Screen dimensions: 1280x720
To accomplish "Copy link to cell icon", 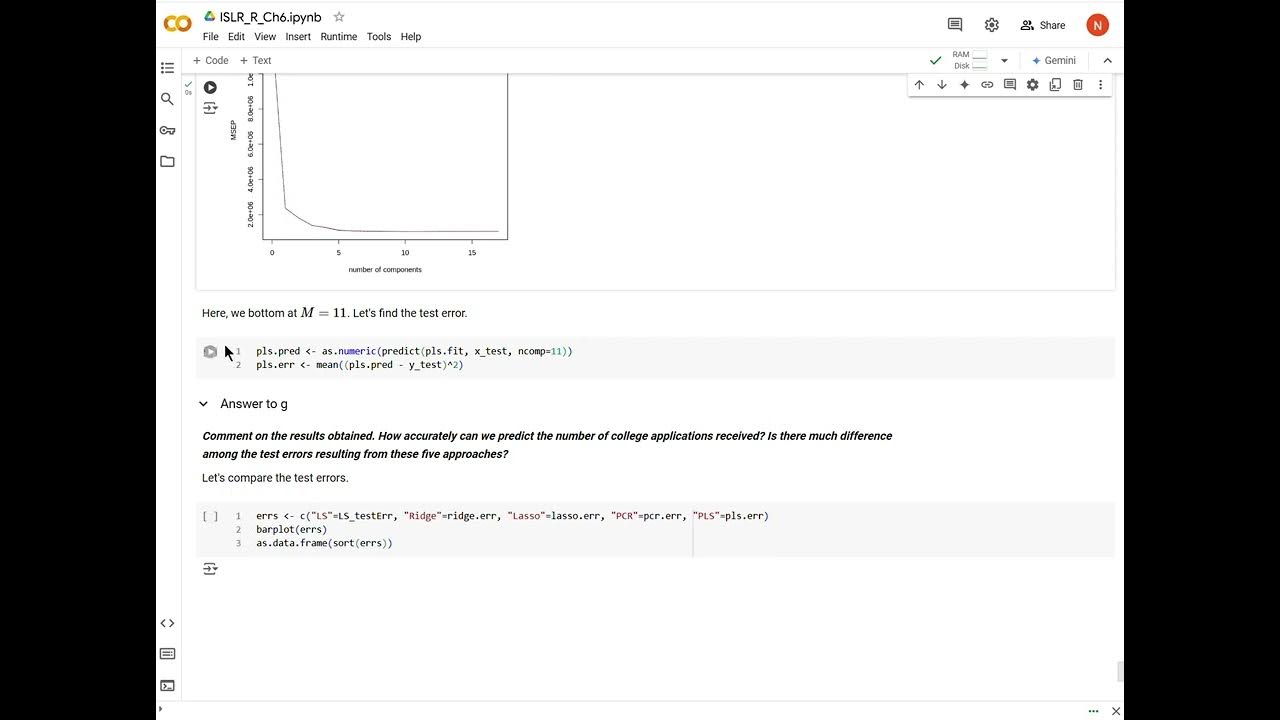I will pyautogui.click(x=987, y=85).
